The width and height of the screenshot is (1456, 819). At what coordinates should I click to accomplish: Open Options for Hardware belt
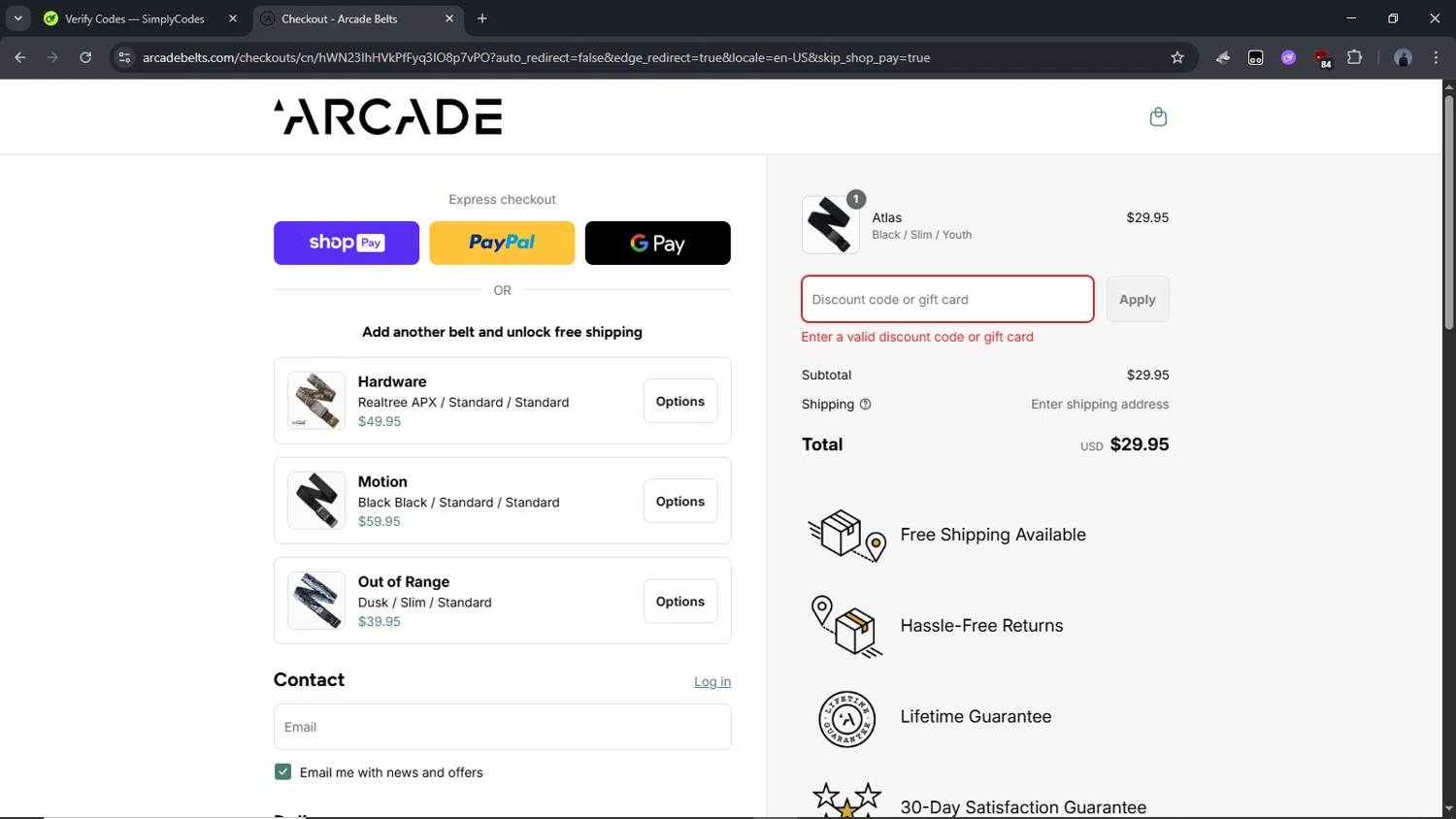pyautogui.click(x=680, y=401)
